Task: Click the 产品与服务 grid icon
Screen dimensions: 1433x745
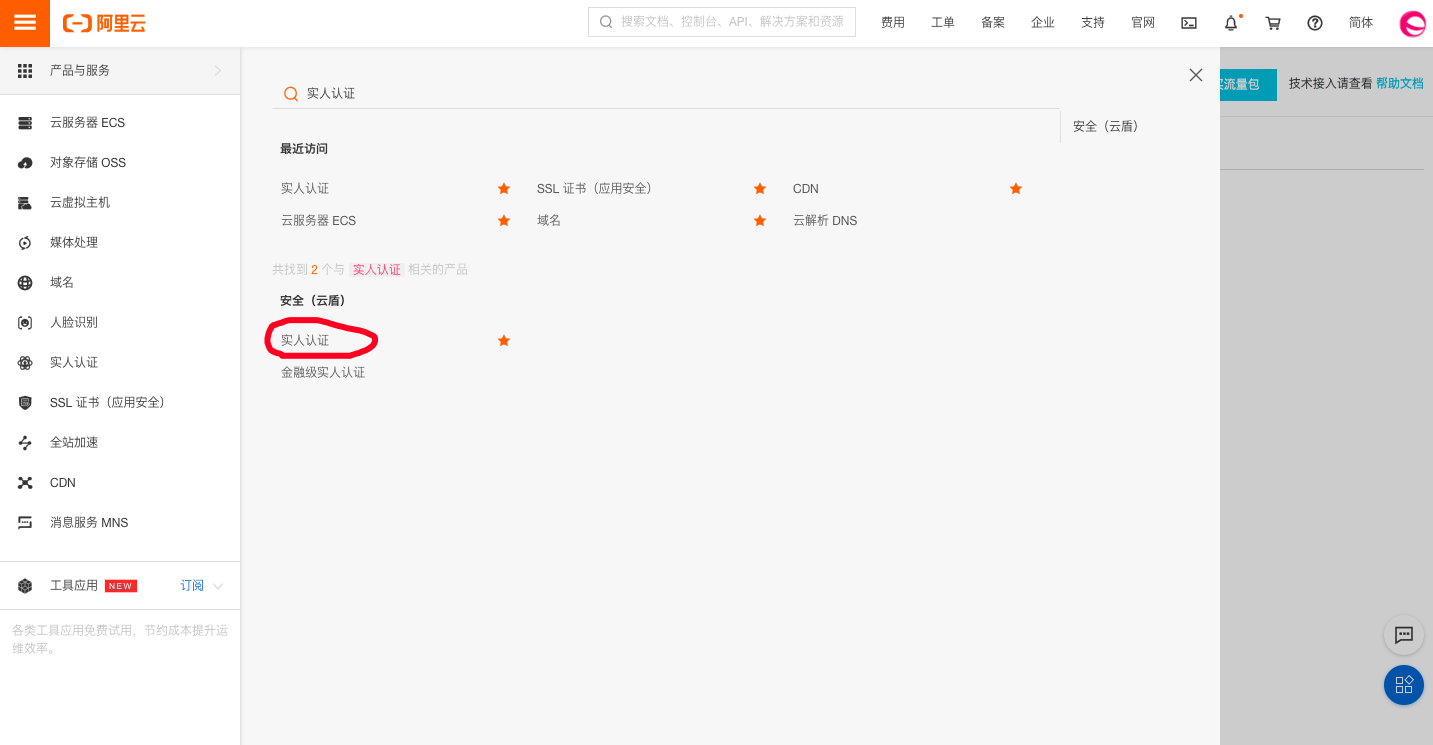Action: pos(25,71)
